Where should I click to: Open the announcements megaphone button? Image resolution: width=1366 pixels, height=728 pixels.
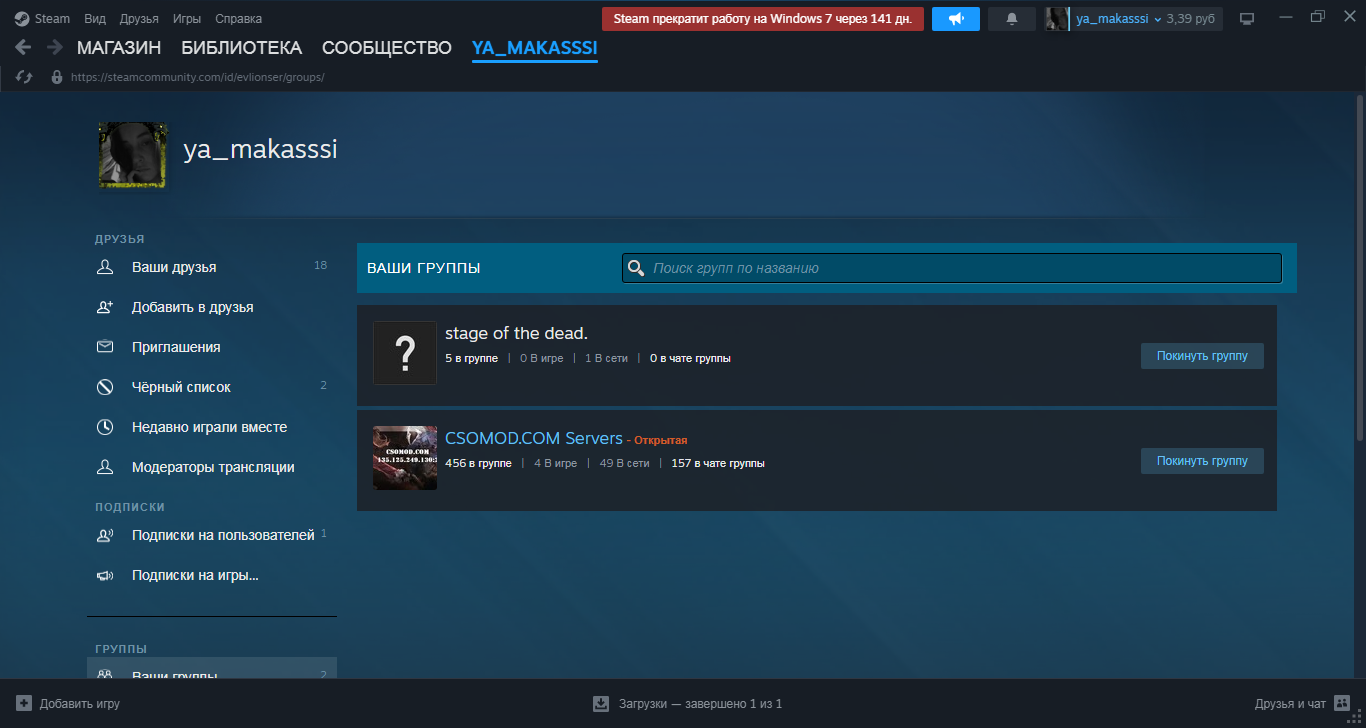click(x=955, y=19)
